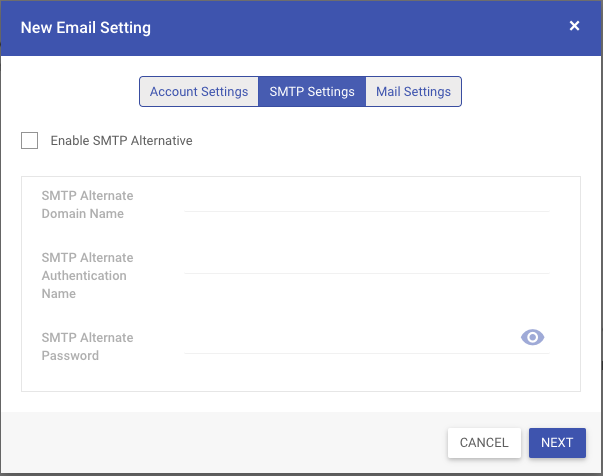Focus the SMTP Alternate Domain Name field
This screenshot has width=603, height=476.
point(367,203)
